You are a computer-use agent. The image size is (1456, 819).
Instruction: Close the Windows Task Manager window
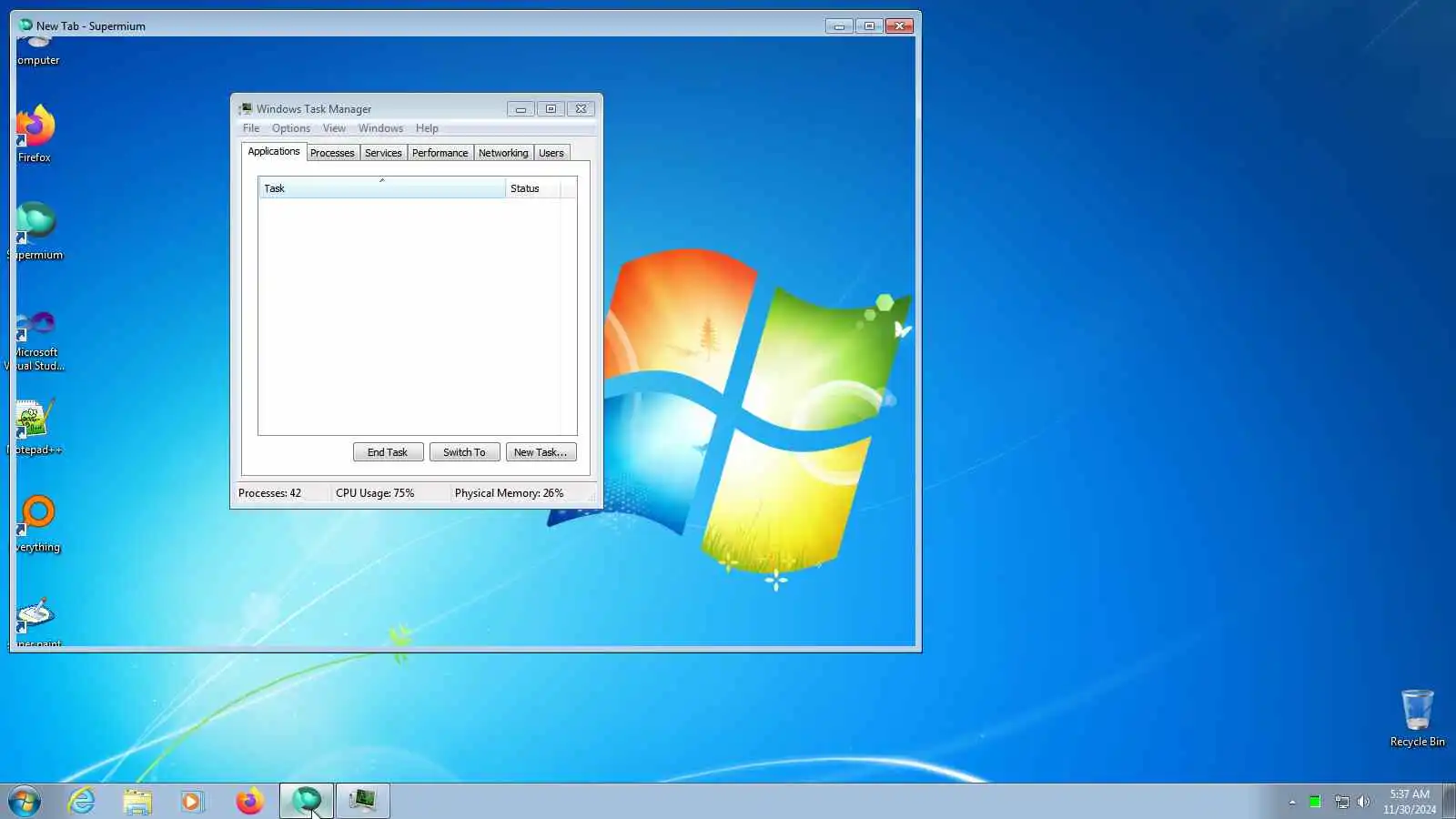[x=581, y=109]
